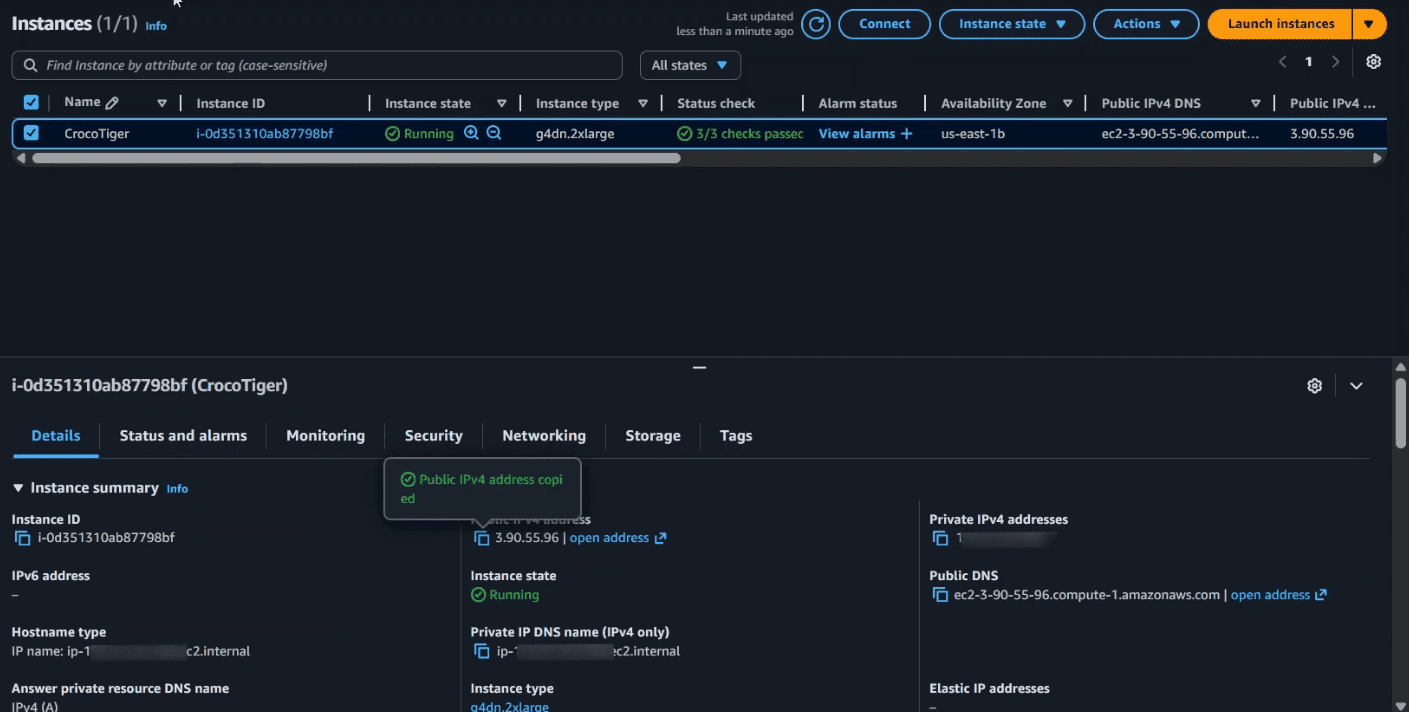Open the All states filter dropdown

[x=690, y=64]
